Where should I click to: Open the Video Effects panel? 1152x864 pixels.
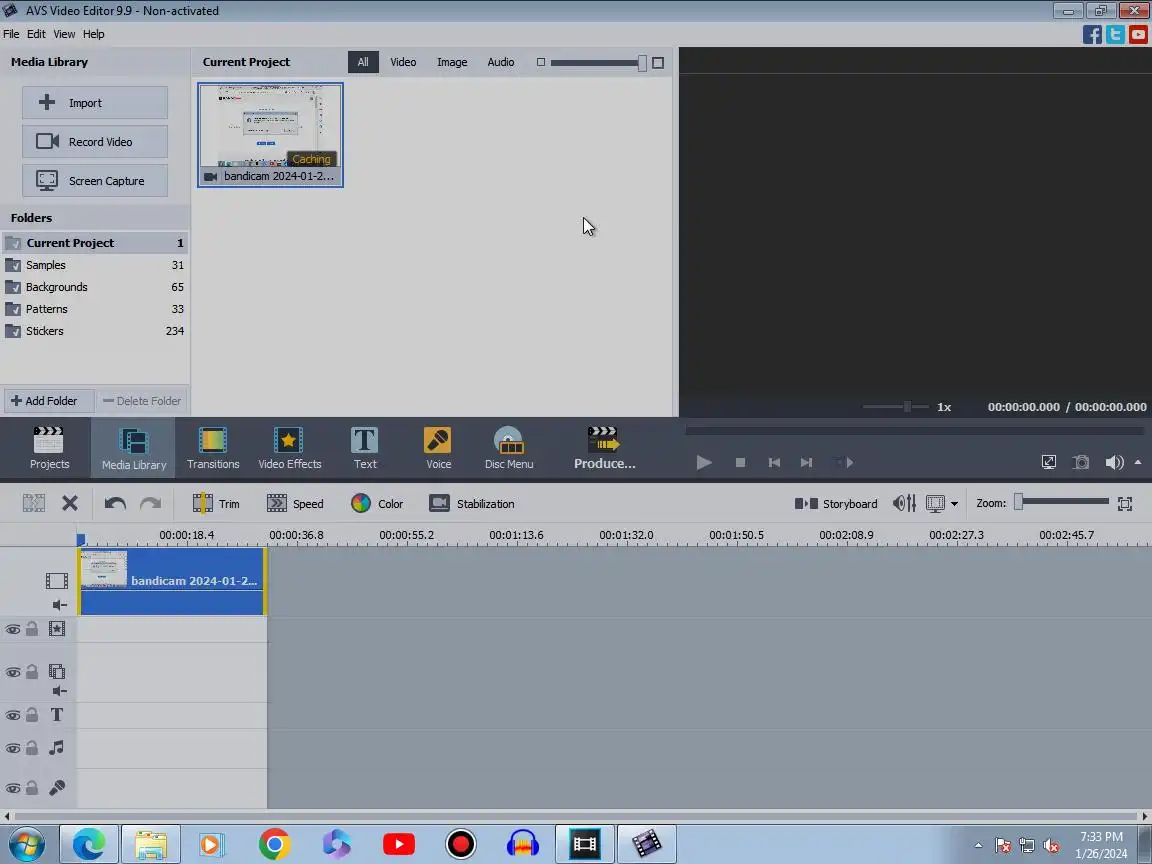(x=289, y=448)
